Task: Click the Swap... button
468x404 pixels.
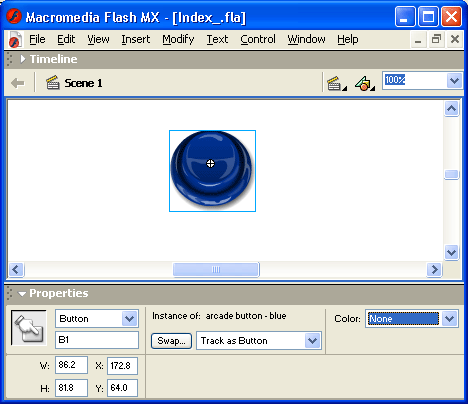Action: (171, 341)
